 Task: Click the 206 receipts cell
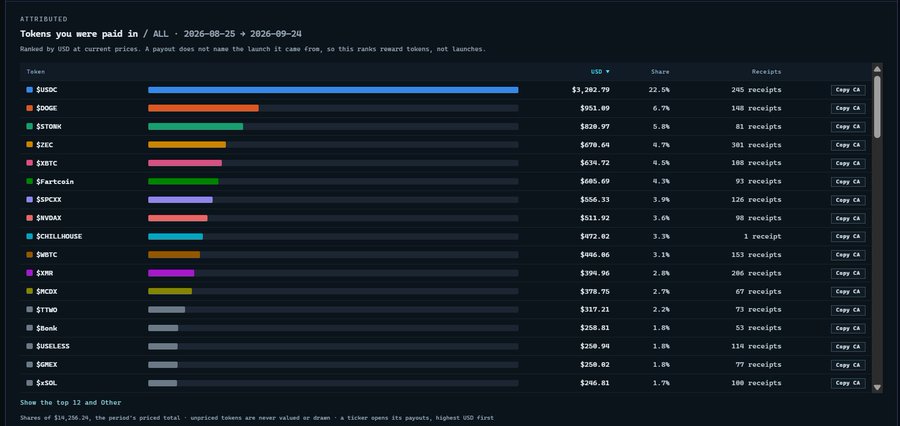tap(756, 273)
